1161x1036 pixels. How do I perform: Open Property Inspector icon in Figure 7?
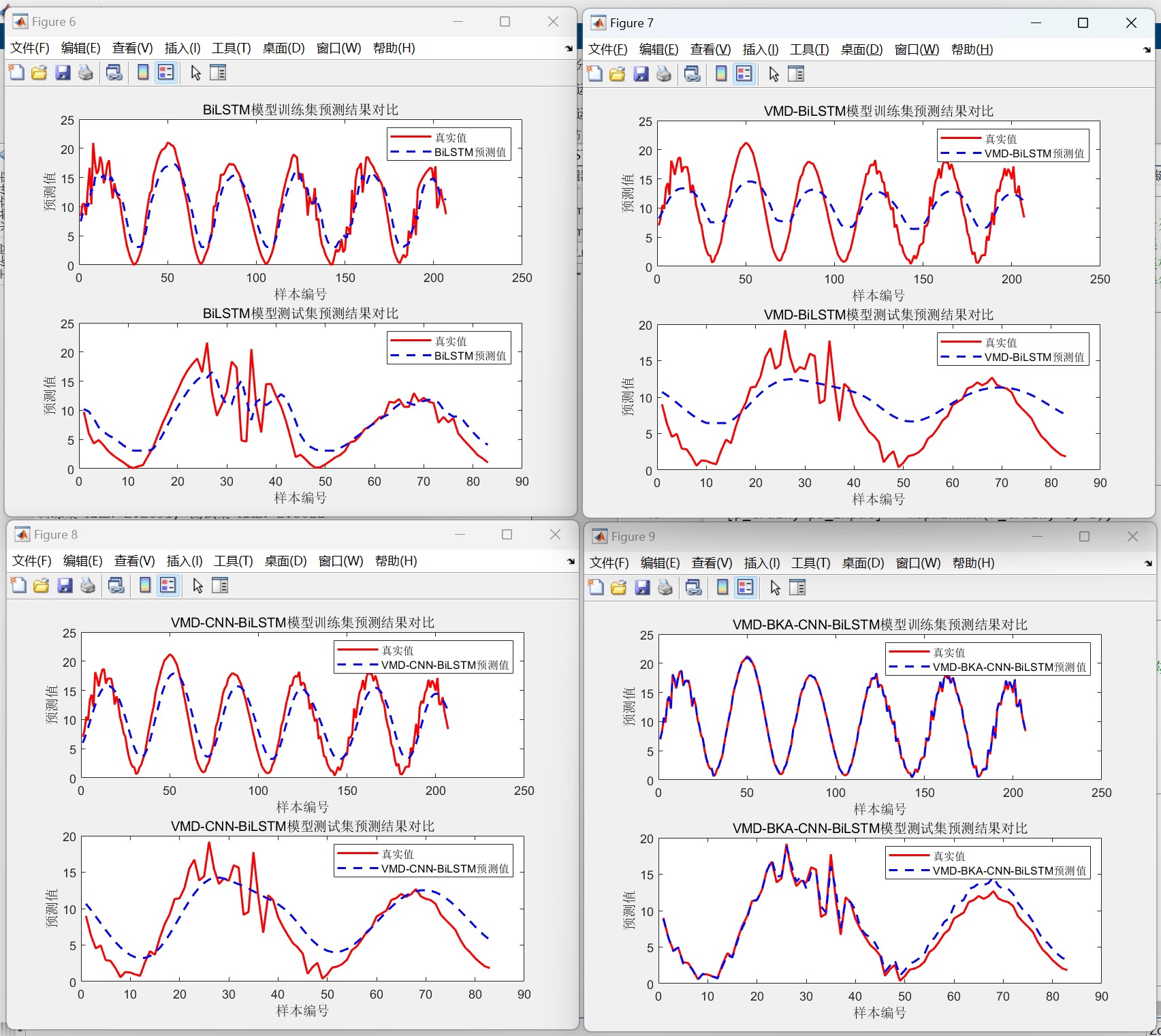click(x=796, y=74)
